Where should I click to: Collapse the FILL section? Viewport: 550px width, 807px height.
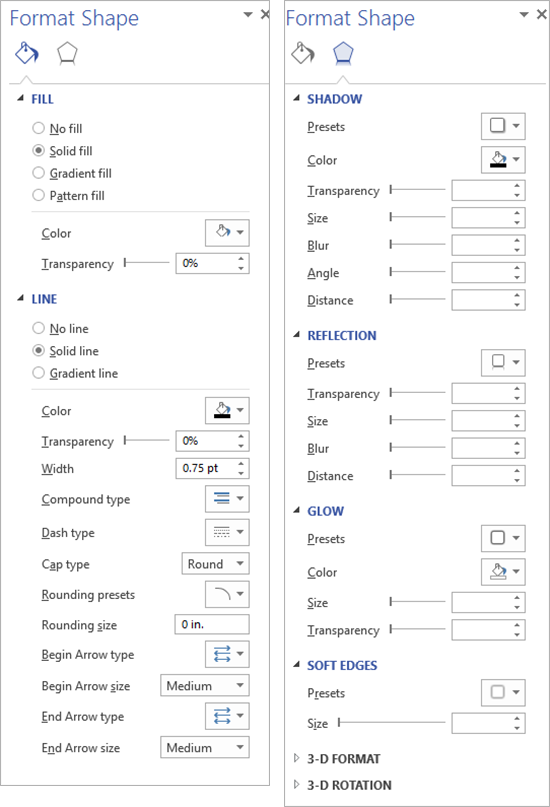point(21,98)
